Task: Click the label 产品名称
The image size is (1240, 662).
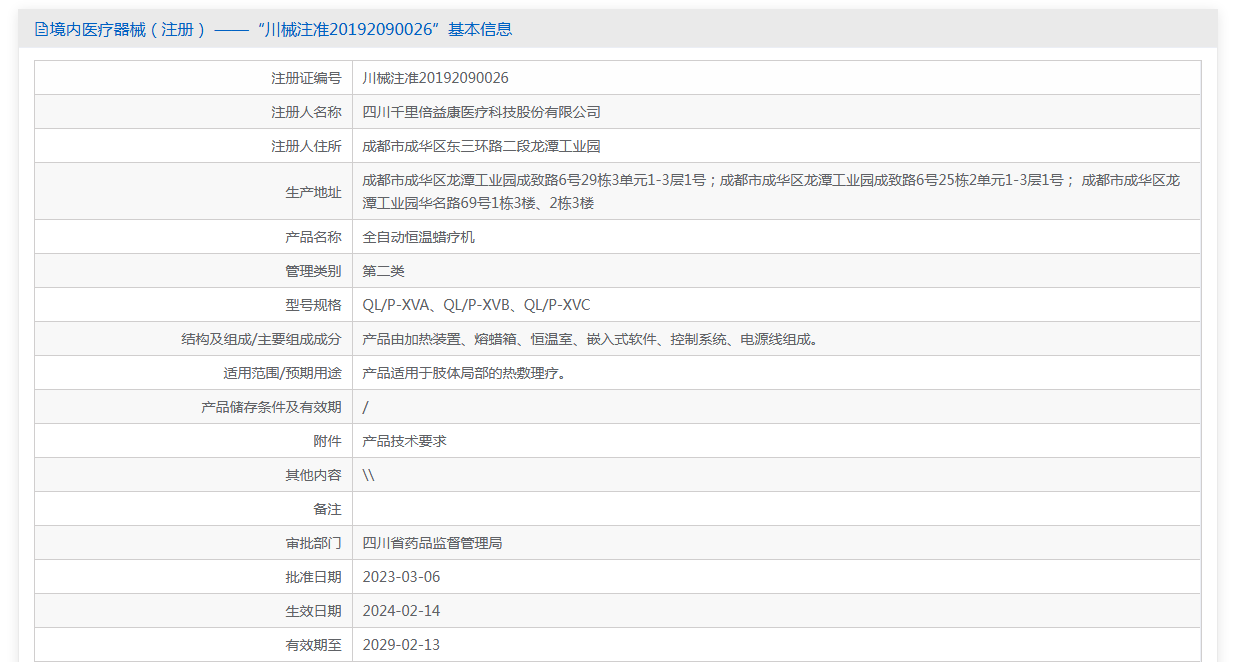Action: 313,237
